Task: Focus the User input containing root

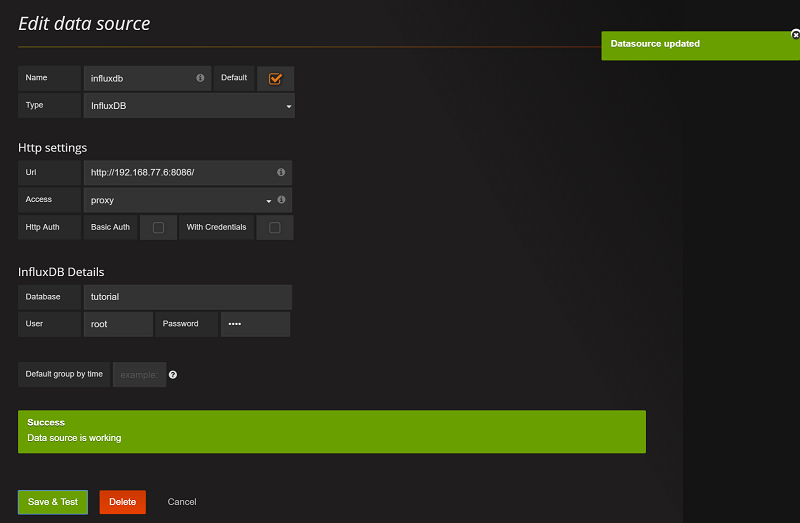Action: 118,324
